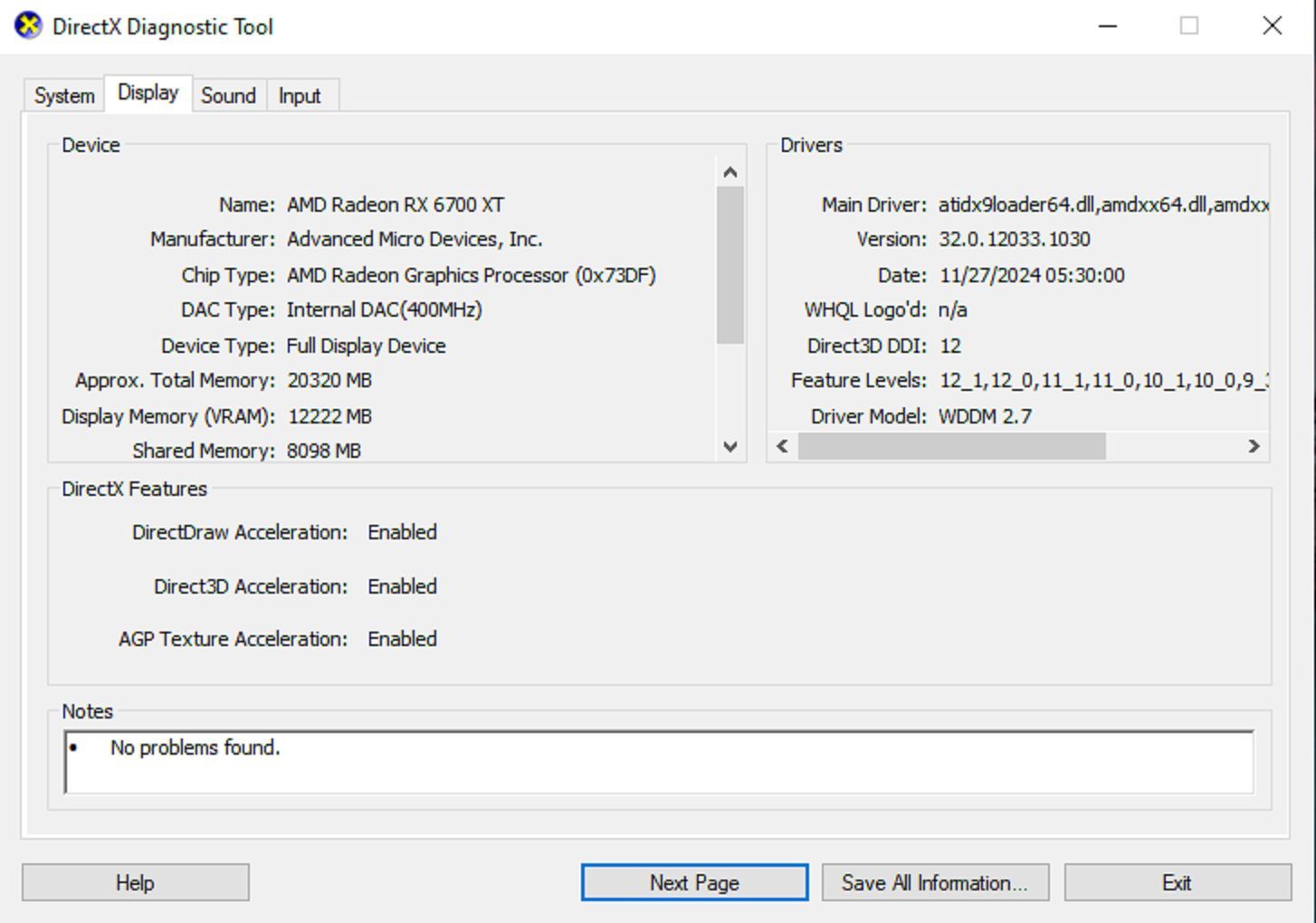Click the 'Display Memory (VRAM):' label

coord(168,416)
